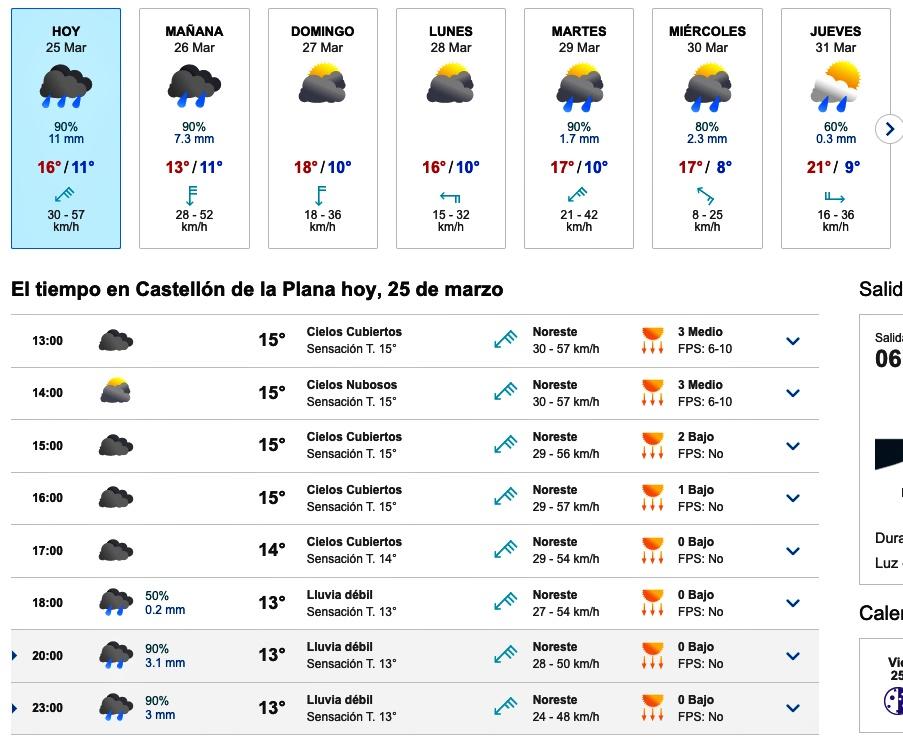Click the northeast wind arrow at 15:00
903x748 pixels.
point(505,445)
